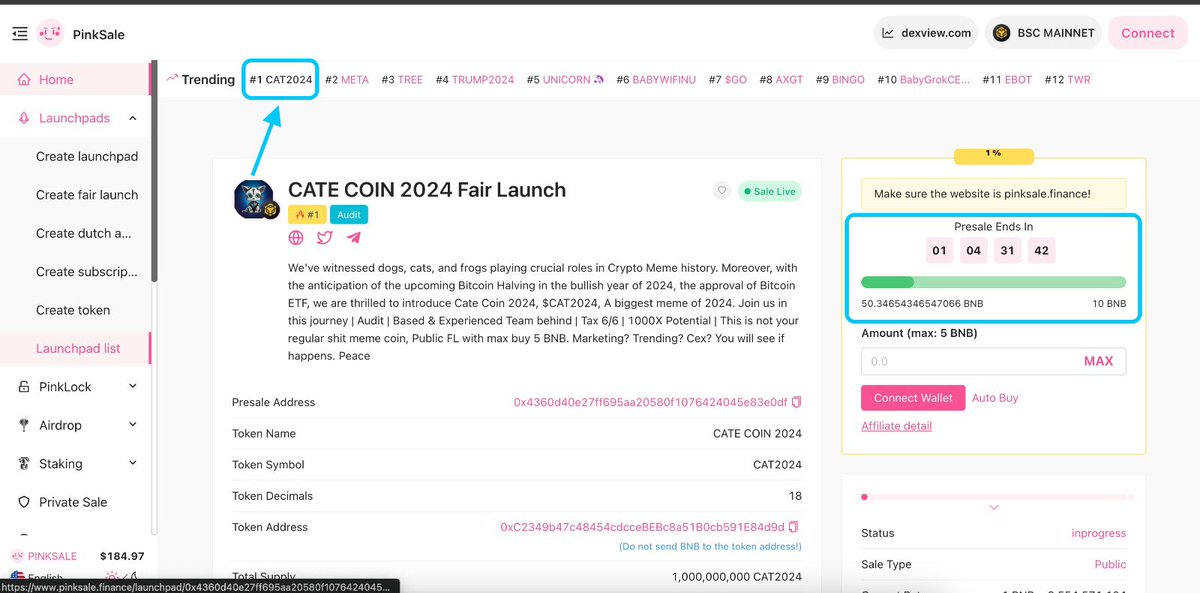This screenshot has width=1200, height=593.
Task: Open project Telegram icon
Action: click(354, 238)
